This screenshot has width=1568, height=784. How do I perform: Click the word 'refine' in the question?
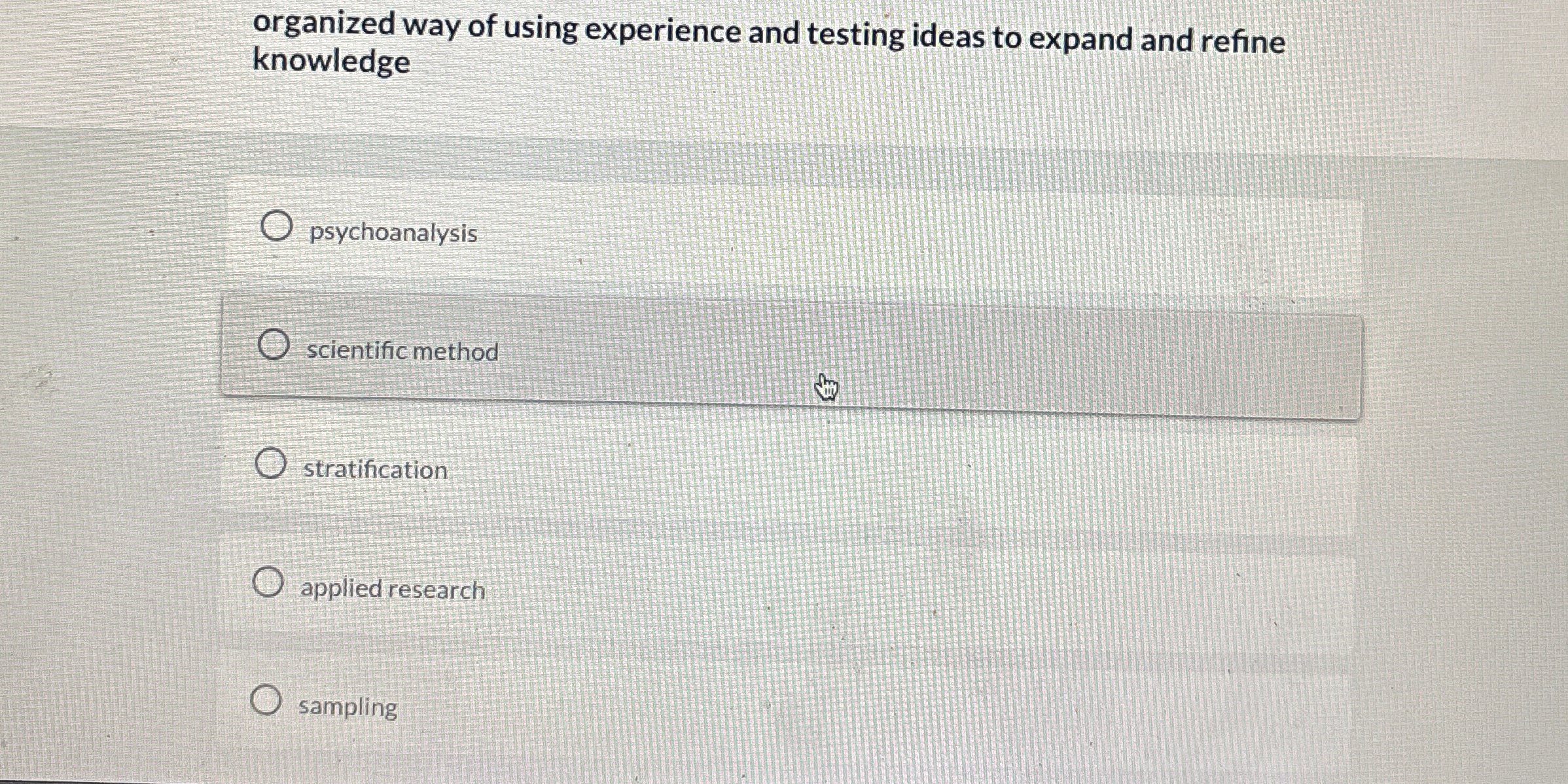(x=1243, y=41)
